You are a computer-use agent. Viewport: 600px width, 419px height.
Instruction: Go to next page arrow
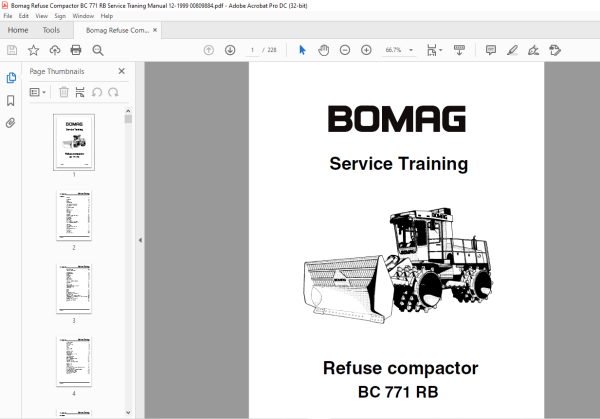tap(230, 50)
